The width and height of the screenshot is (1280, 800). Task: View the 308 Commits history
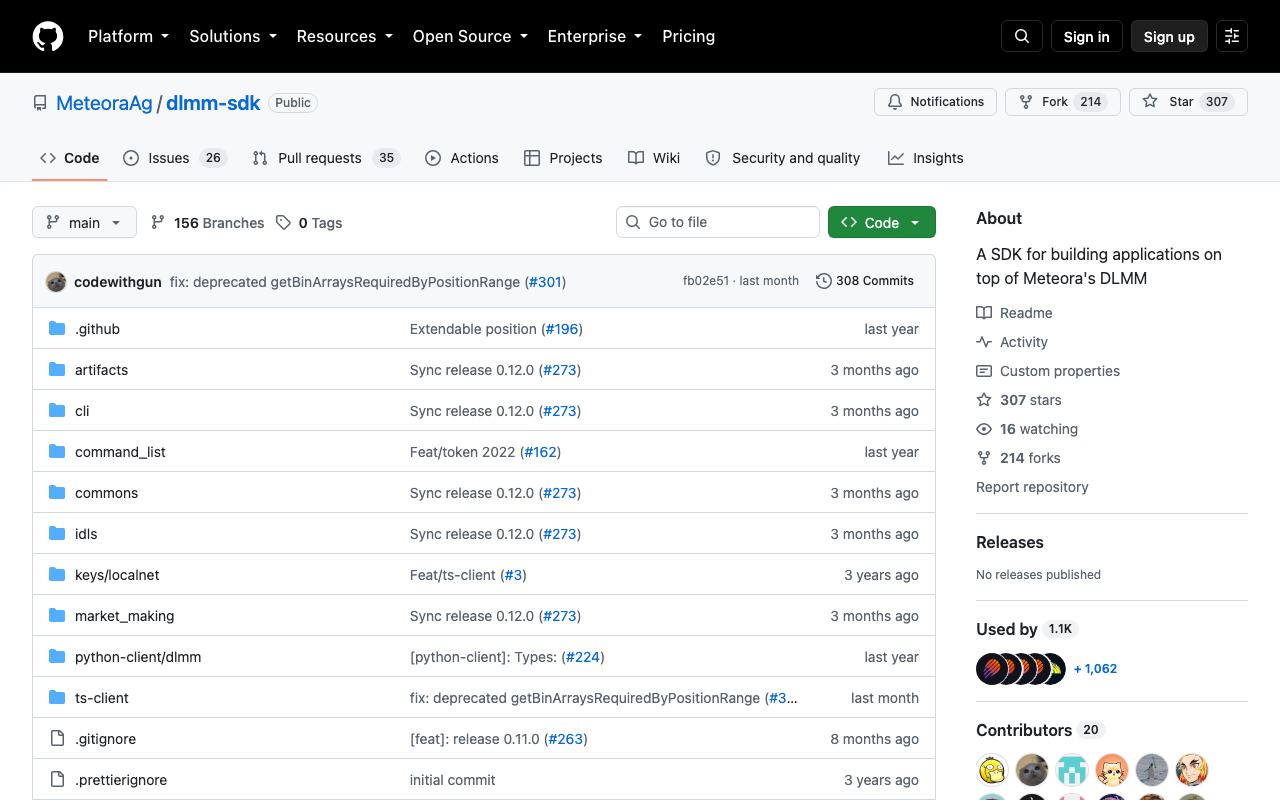[865, 281]
